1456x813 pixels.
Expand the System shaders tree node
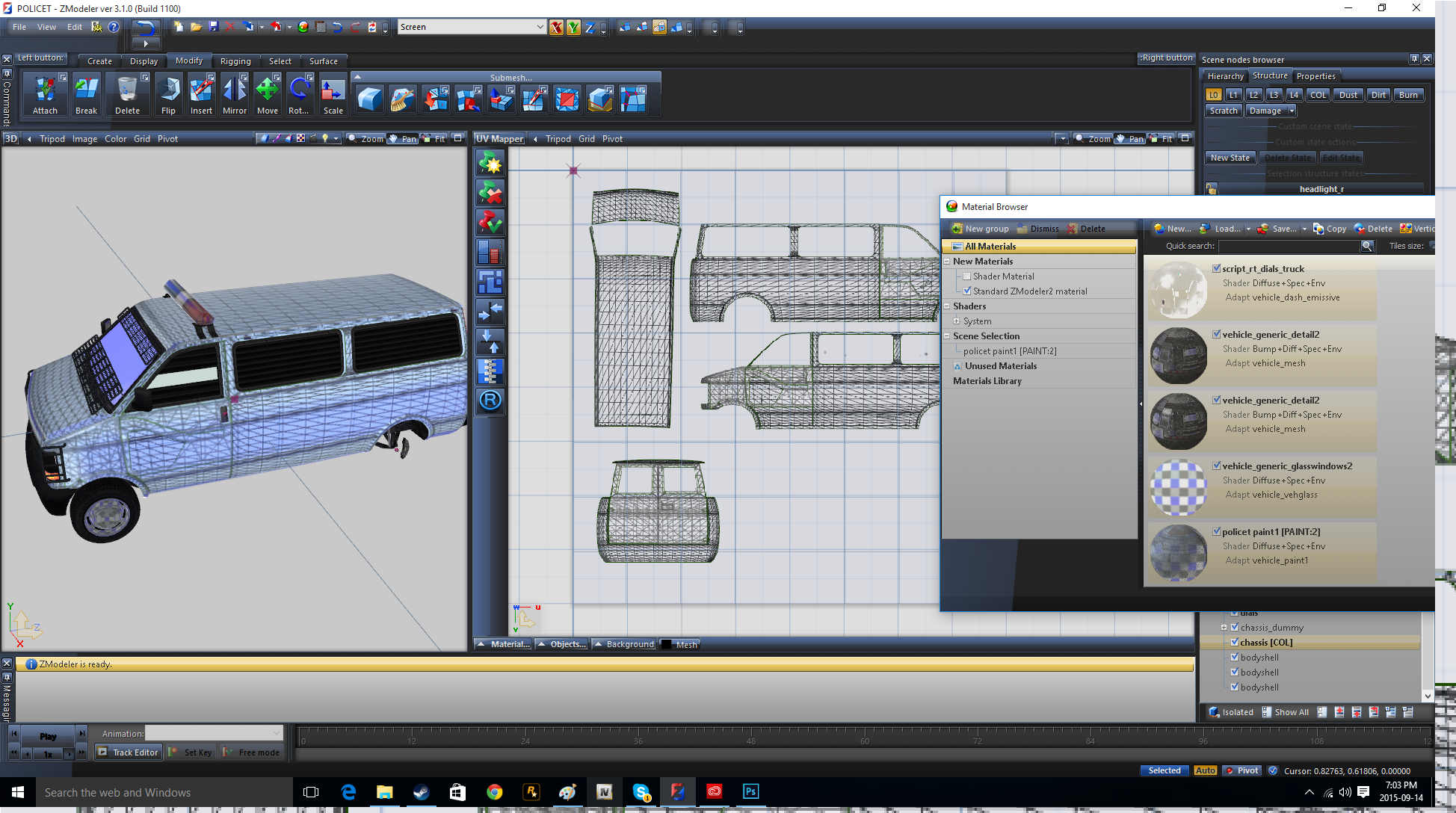coord(956,321)
